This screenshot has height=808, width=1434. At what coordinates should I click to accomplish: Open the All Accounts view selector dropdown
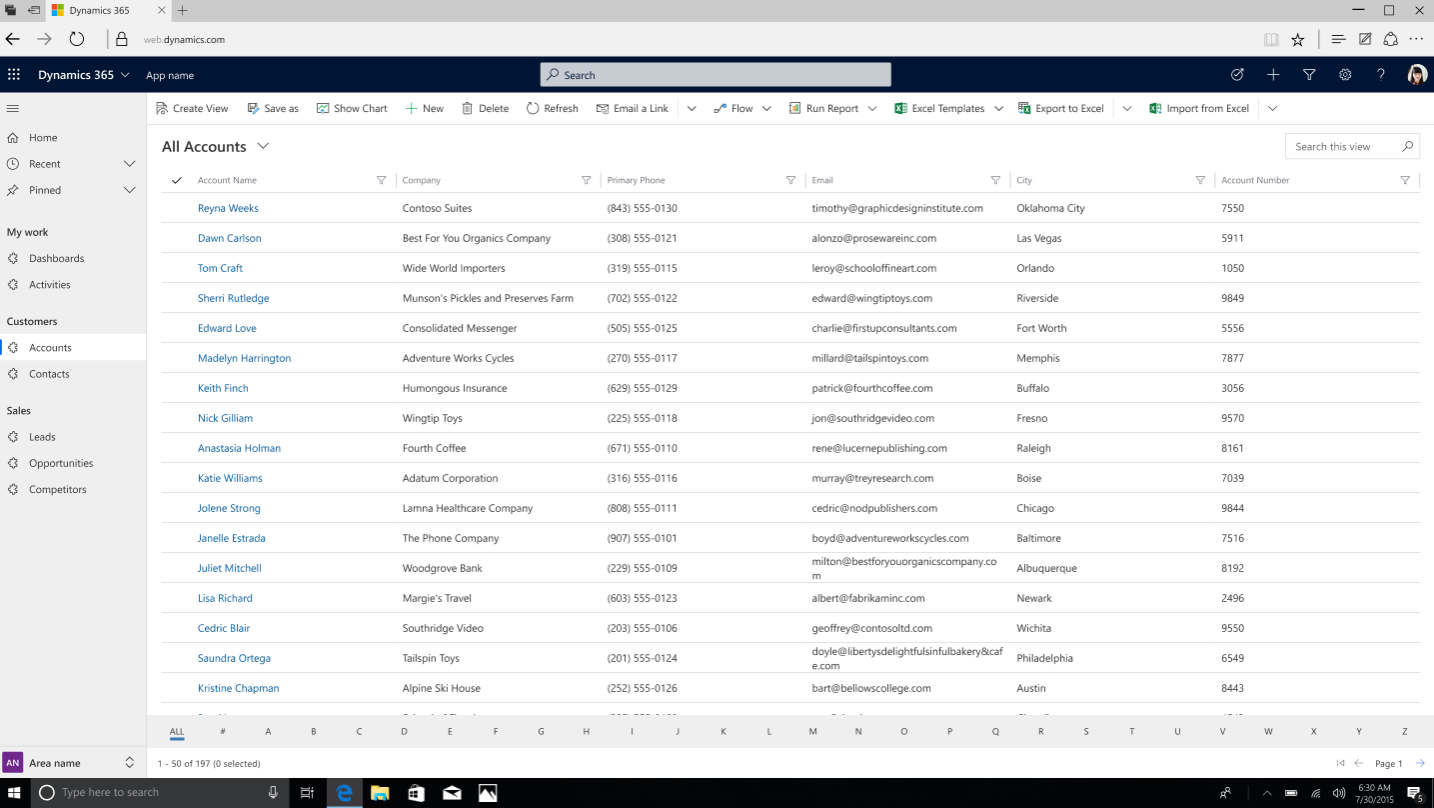coord(263,146)
